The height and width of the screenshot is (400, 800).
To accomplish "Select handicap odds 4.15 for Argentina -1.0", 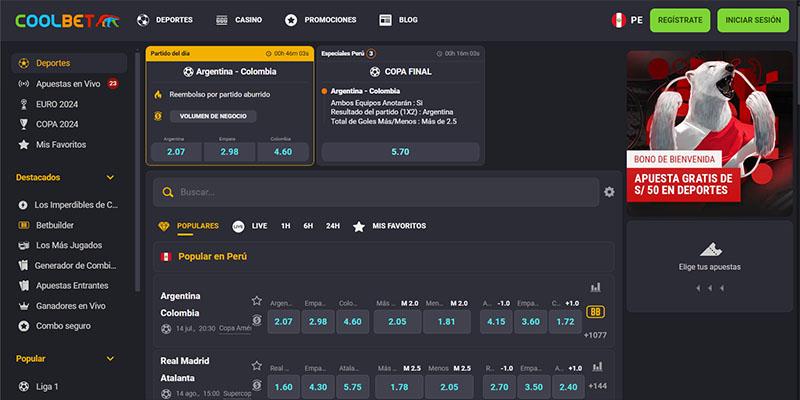I will click(x=496, y=321).
